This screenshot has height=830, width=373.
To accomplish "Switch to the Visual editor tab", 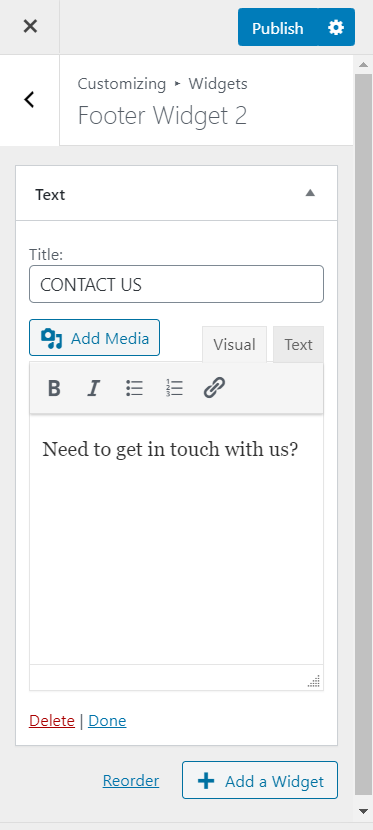I will click(234, 345).
